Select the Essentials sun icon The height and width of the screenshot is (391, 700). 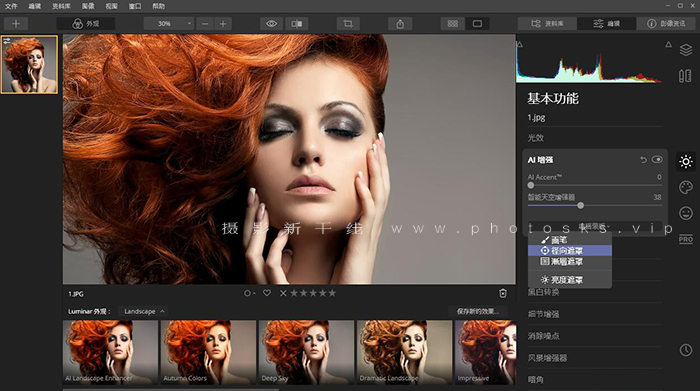pyautogui.click(x=686, y=162)
